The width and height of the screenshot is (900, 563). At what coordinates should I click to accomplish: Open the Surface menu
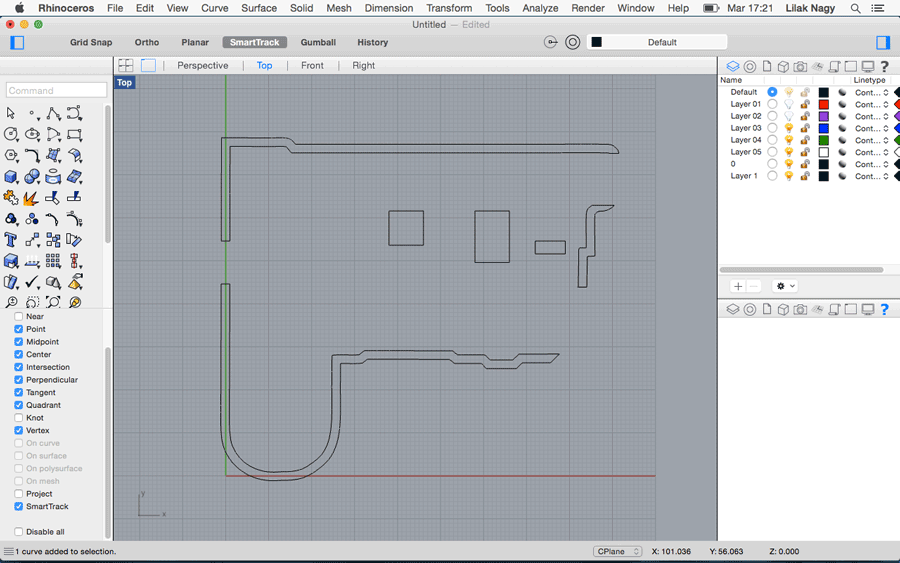(x=259, y=9)
